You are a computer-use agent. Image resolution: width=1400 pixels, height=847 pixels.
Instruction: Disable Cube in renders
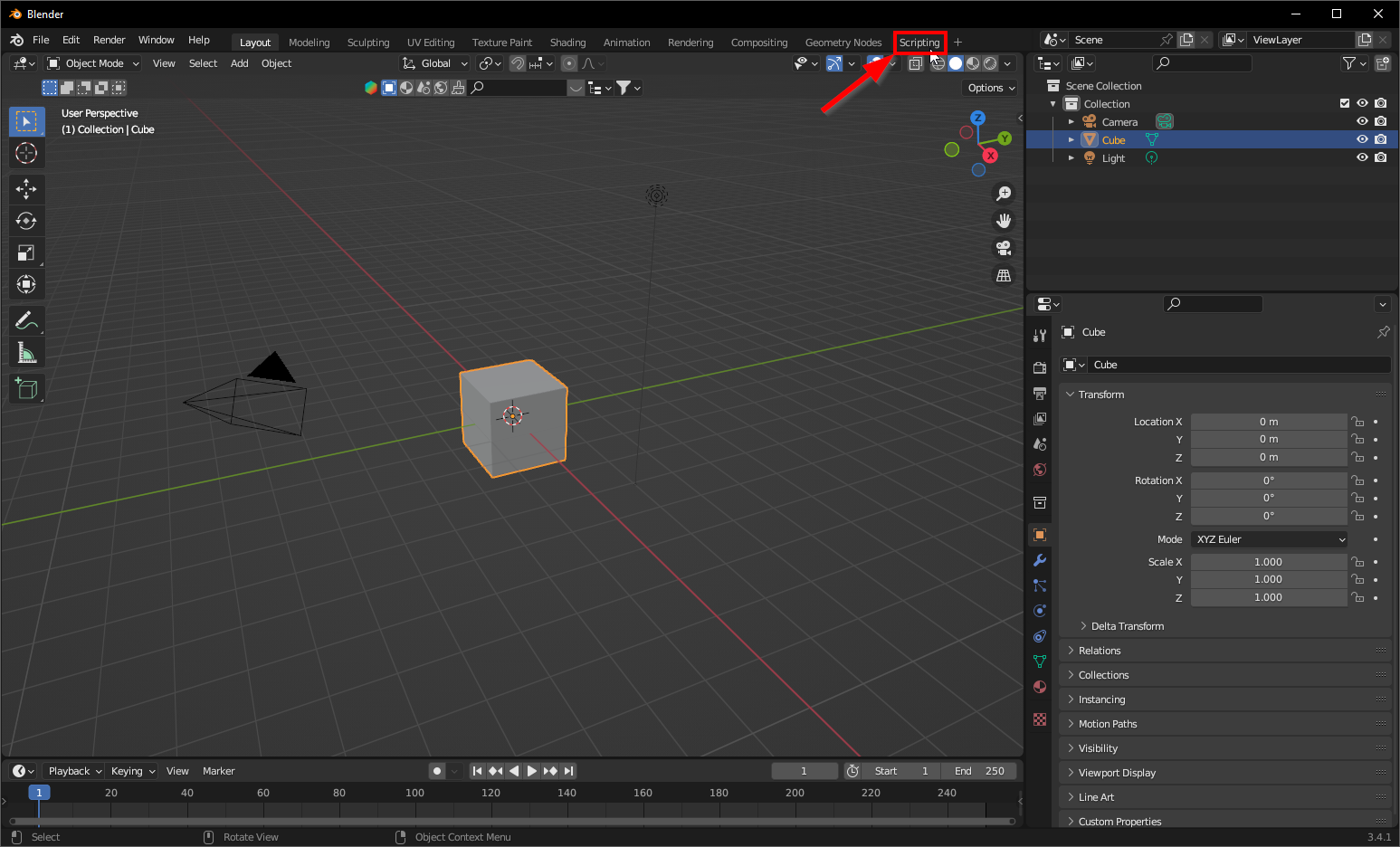[1380, 139]
